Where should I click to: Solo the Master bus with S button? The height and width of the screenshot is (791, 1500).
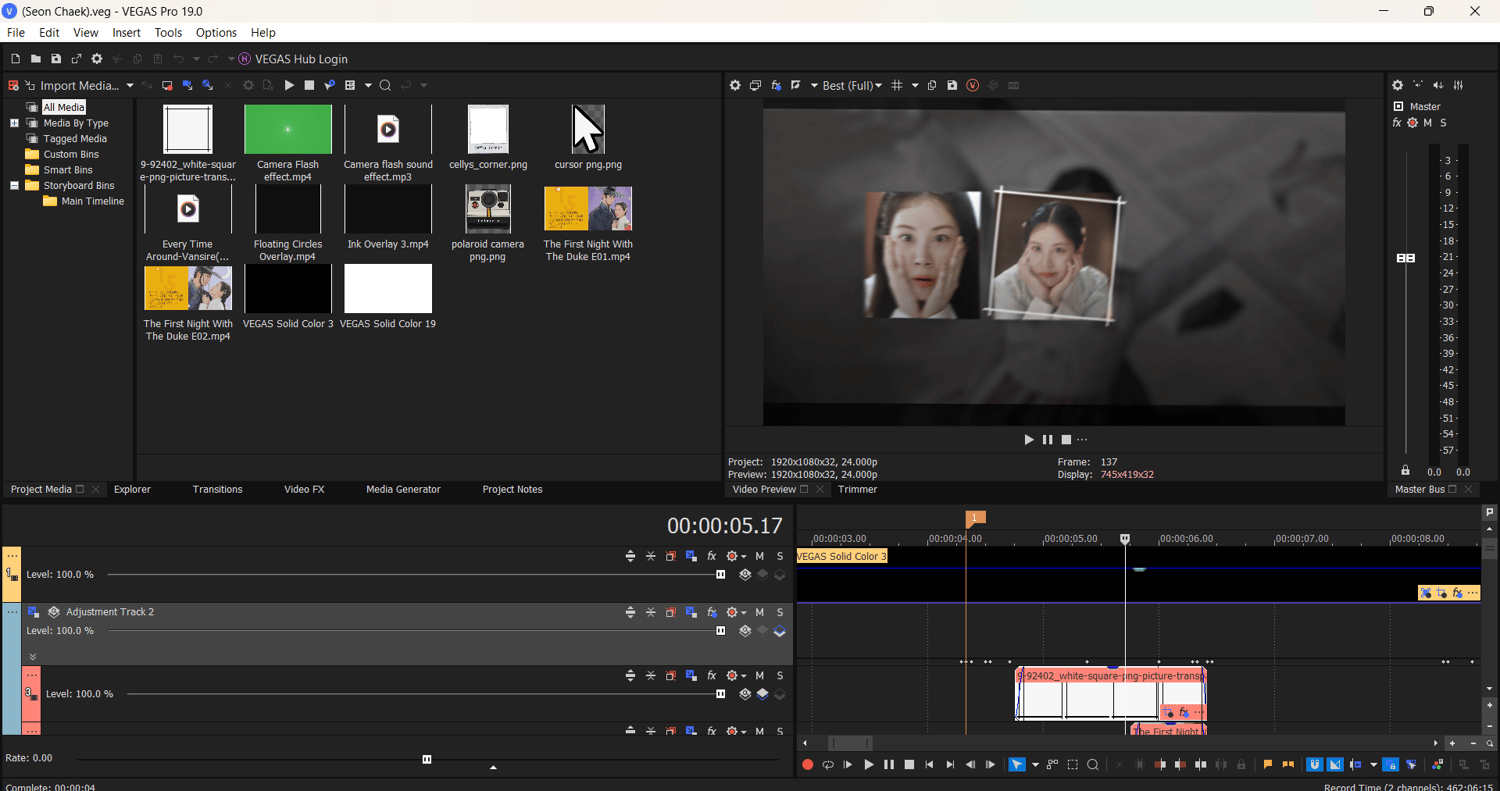(x=1443, y=123)
